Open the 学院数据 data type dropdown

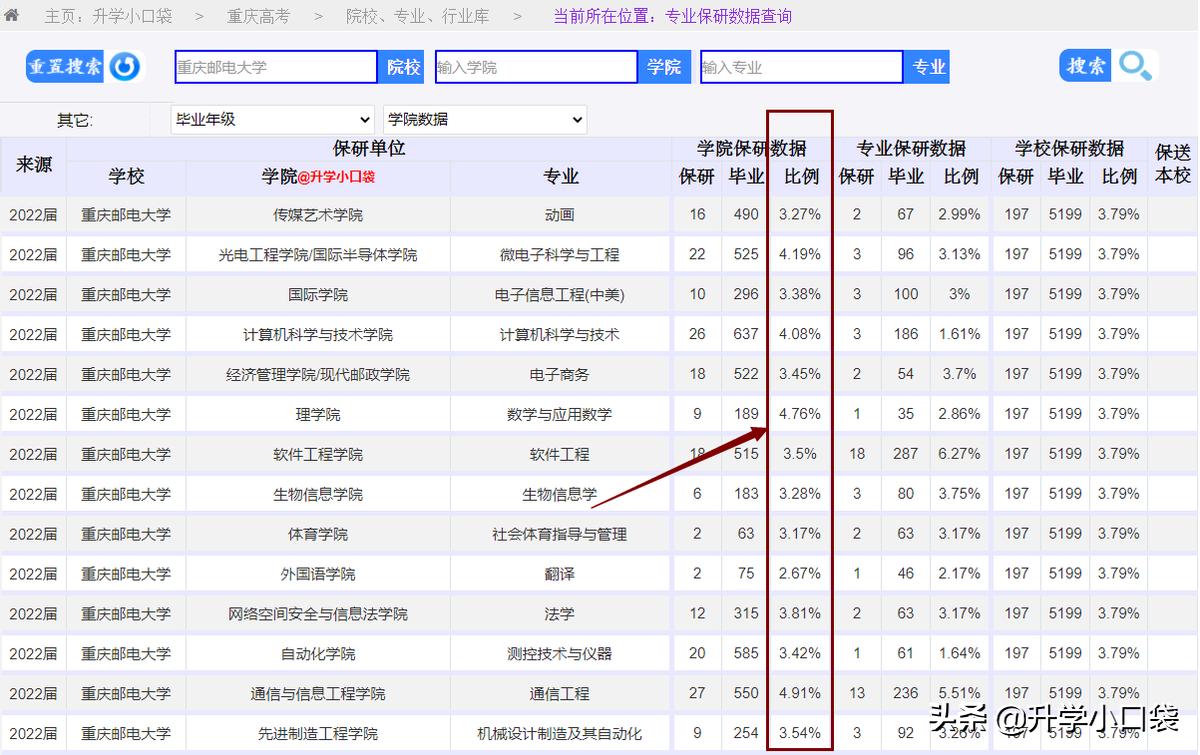point(484,119)
